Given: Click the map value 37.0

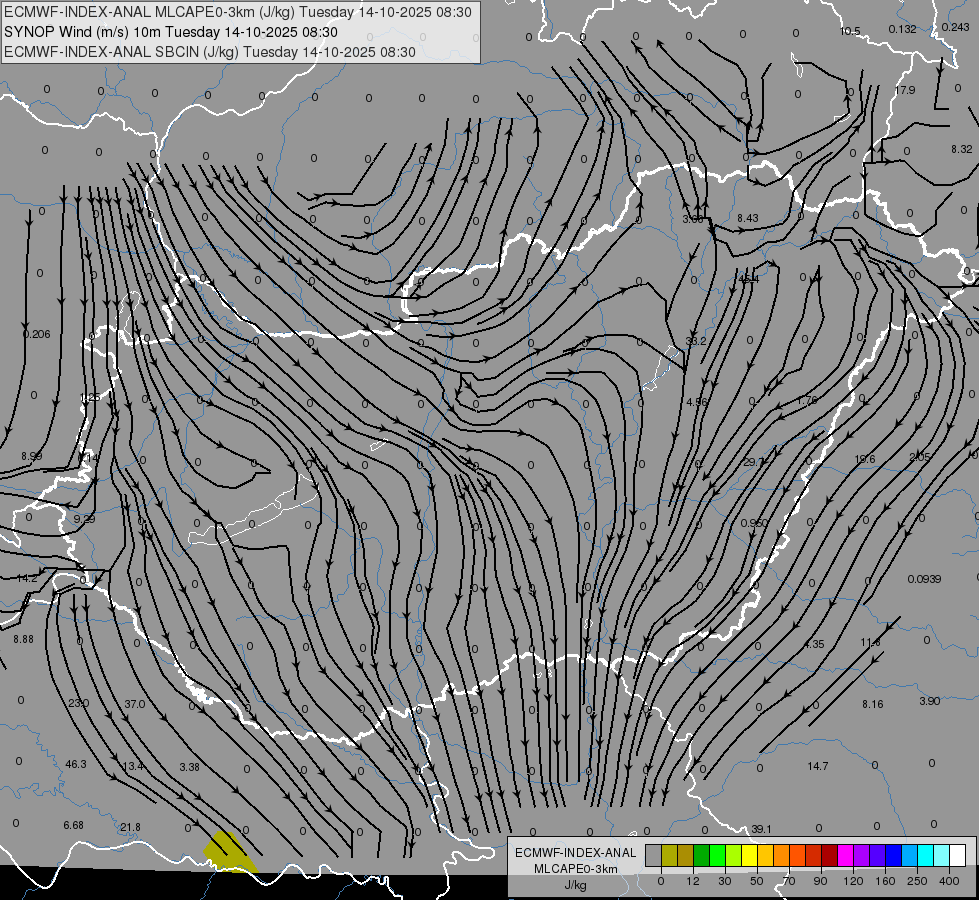Looking at the screenshot, I should pyautogui.click(x=134, y=704).
